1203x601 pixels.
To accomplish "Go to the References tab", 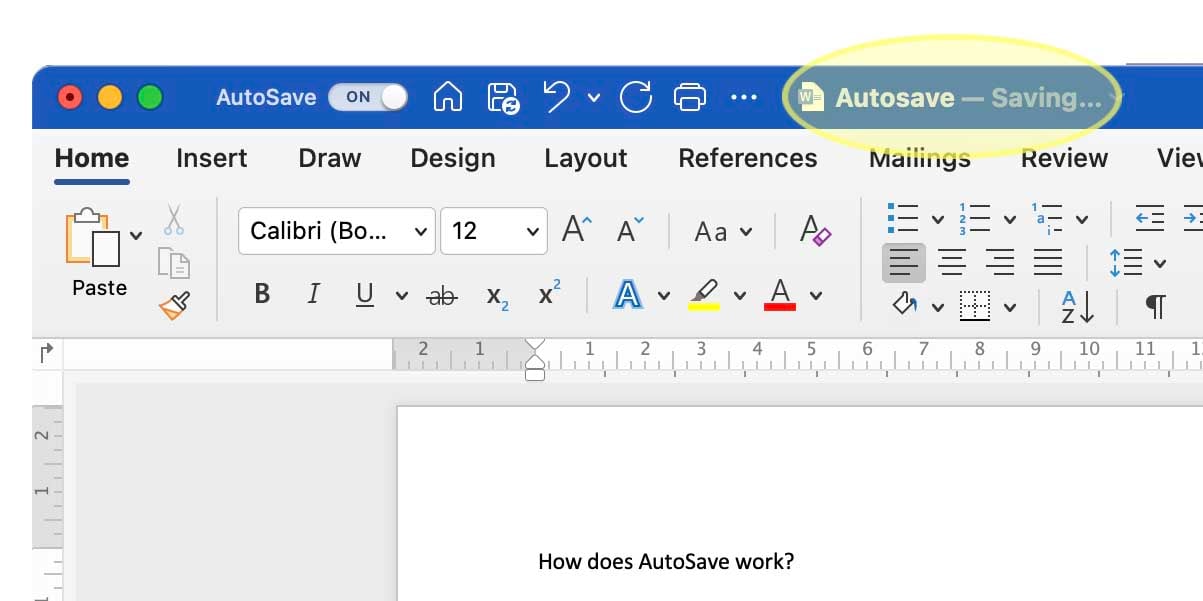I will pyautogui.click(x=748, y=158).
